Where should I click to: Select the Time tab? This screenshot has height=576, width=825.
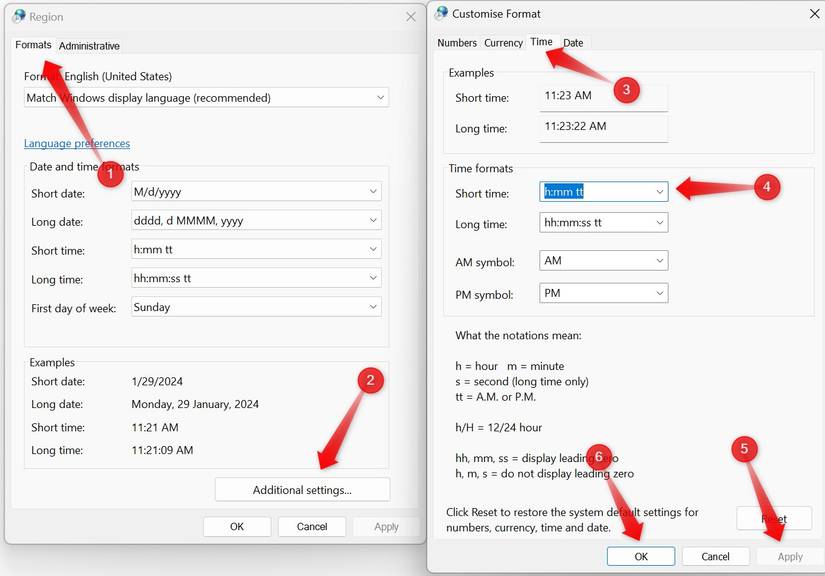(x=540, y=43)
